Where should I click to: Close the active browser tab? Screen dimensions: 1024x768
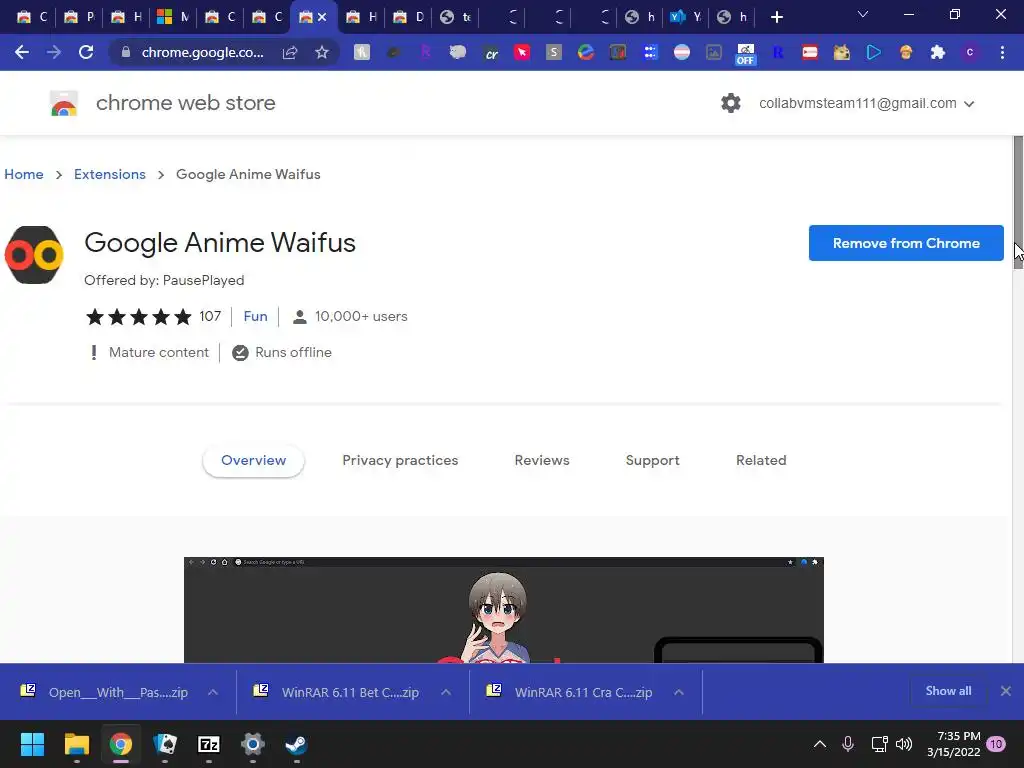pyautogui.click(x=322, y=18)
